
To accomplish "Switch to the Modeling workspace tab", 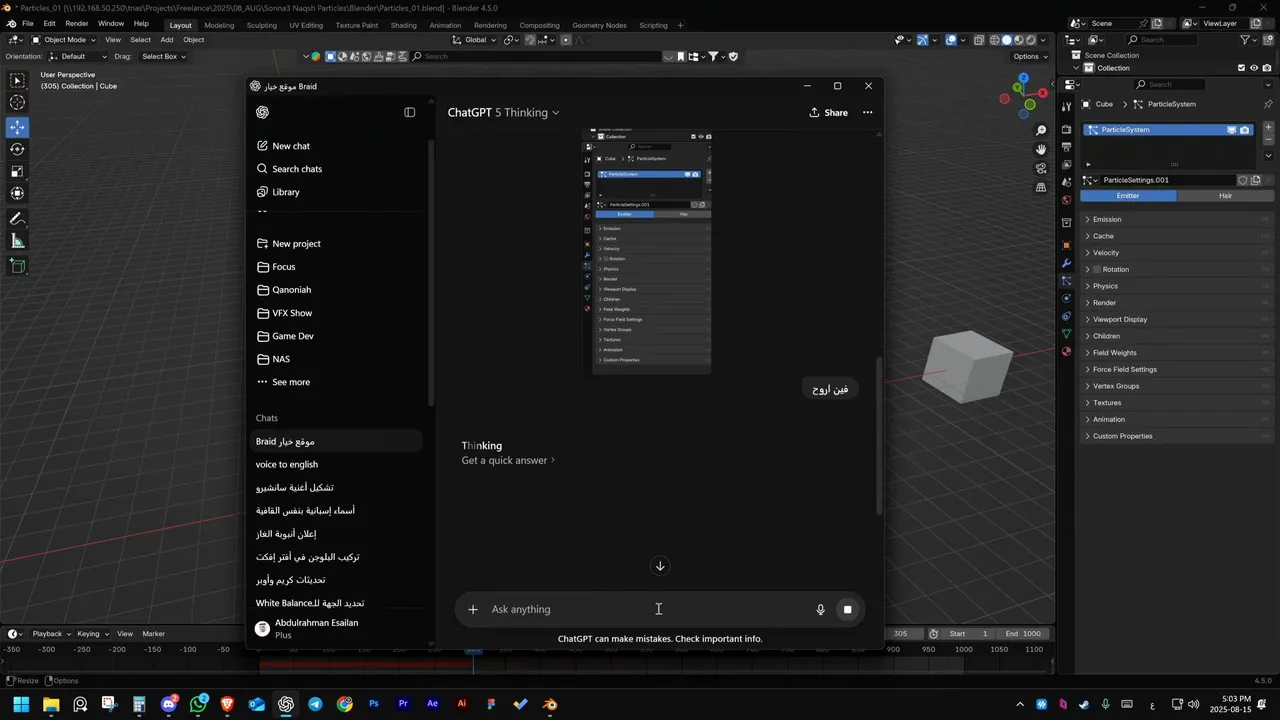I will point(218,25).
